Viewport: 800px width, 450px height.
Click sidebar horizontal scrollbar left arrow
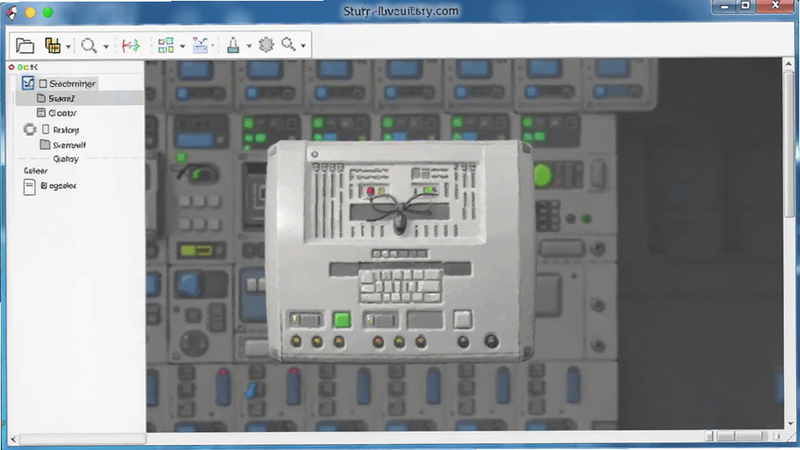tap(13, 439)
